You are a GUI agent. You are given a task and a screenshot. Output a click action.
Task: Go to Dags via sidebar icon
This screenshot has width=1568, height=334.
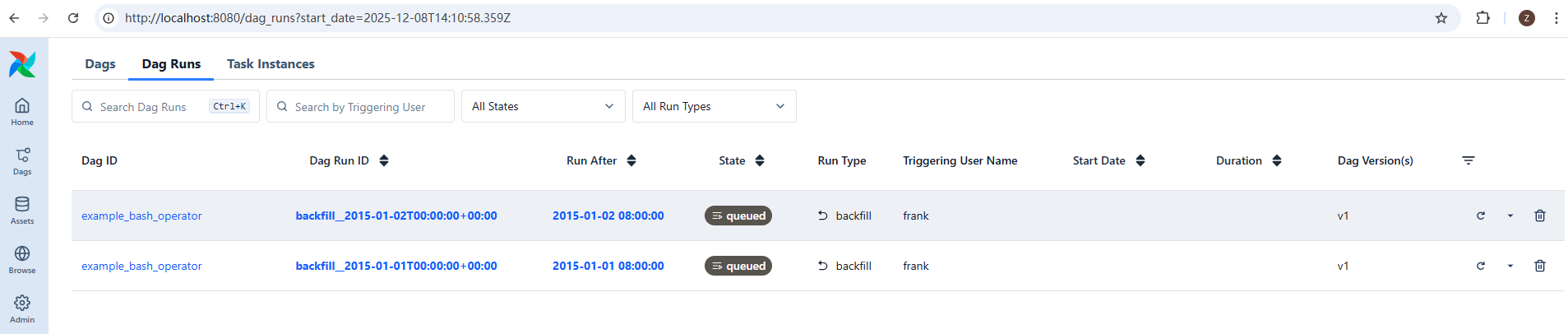coord(22,160)
